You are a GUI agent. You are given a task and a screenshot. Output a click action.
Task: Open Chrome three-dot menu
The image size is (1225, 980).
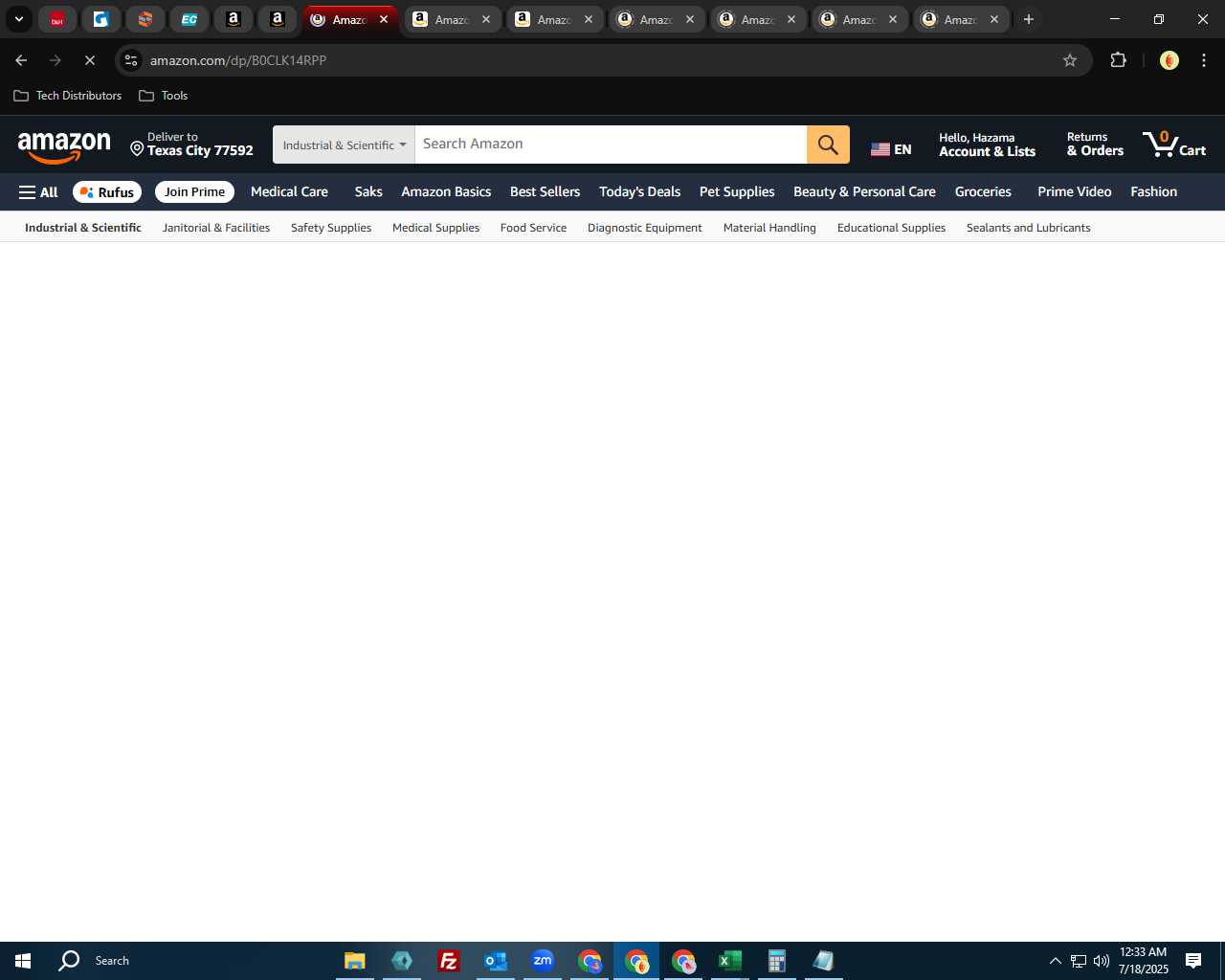[x=1204, y=60]
